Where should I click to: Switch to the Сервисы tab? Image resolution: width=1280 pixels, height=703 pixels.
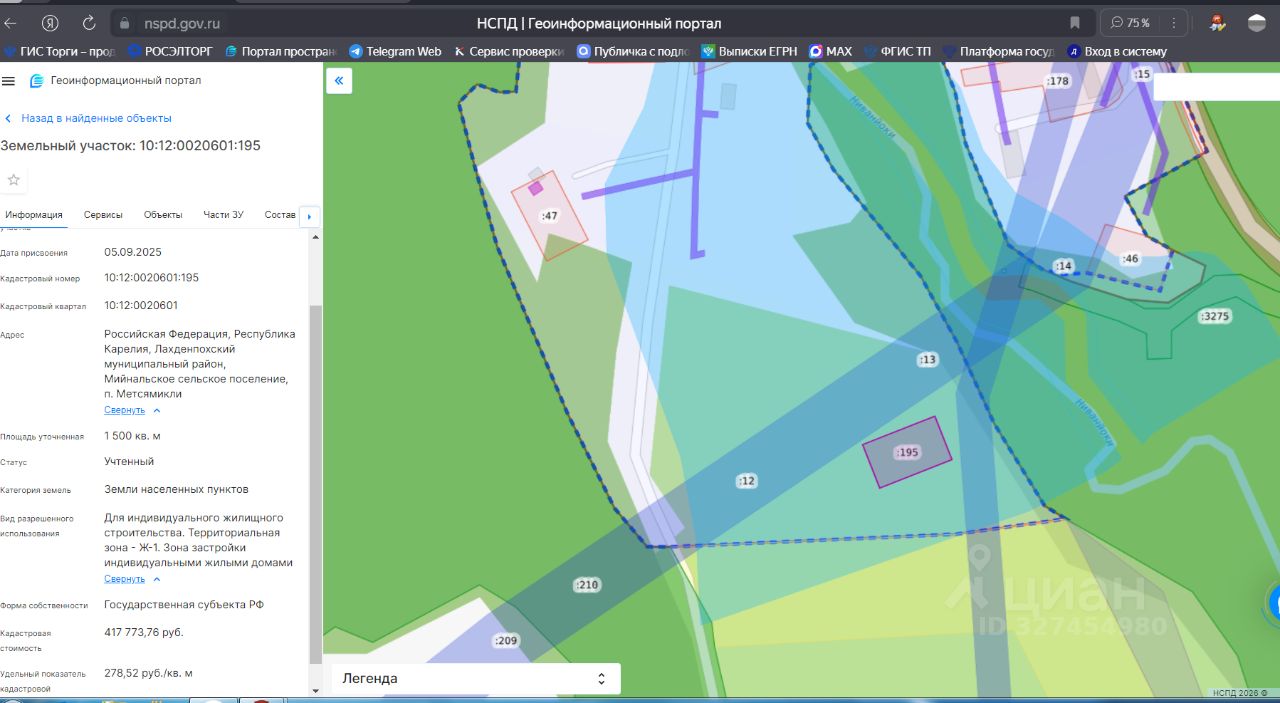[x=103, y=215]
